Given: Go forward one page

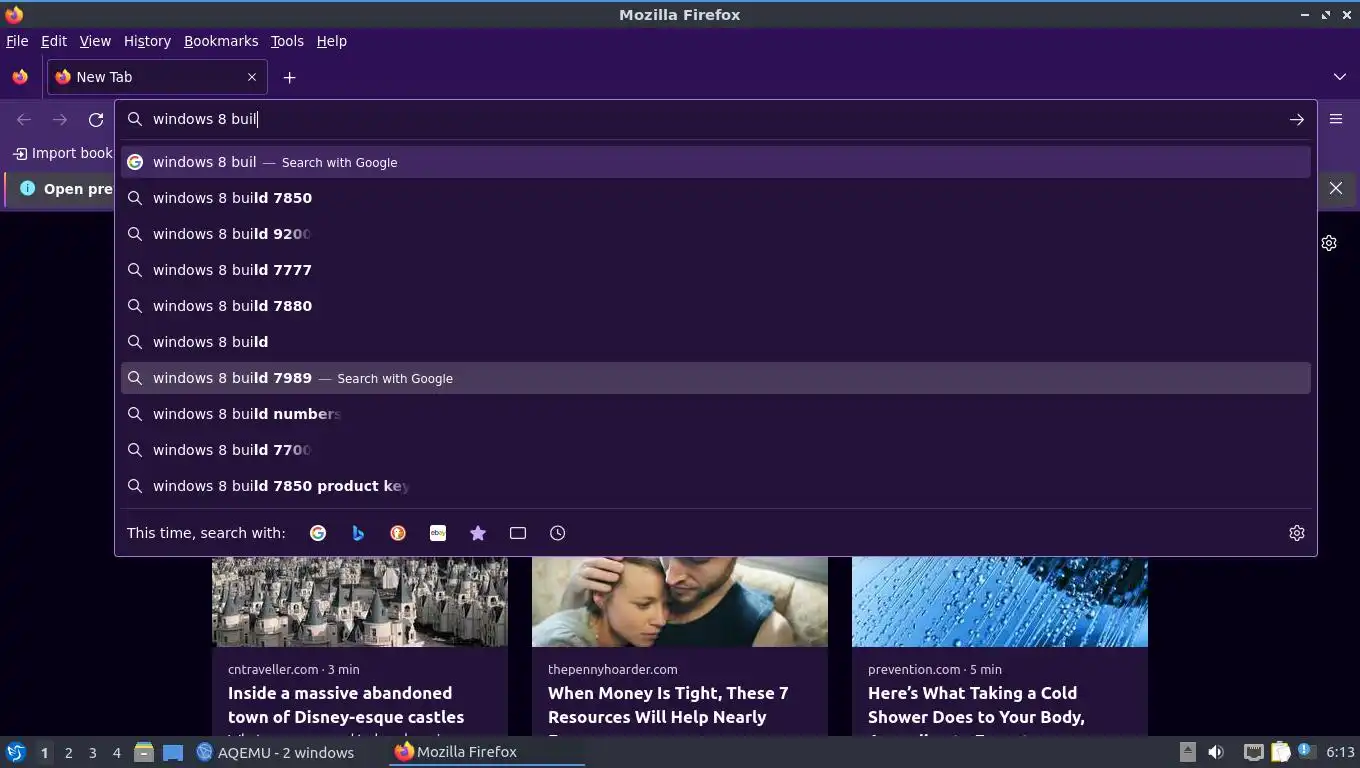Looking at the screenshot, I should click(60, 119).
